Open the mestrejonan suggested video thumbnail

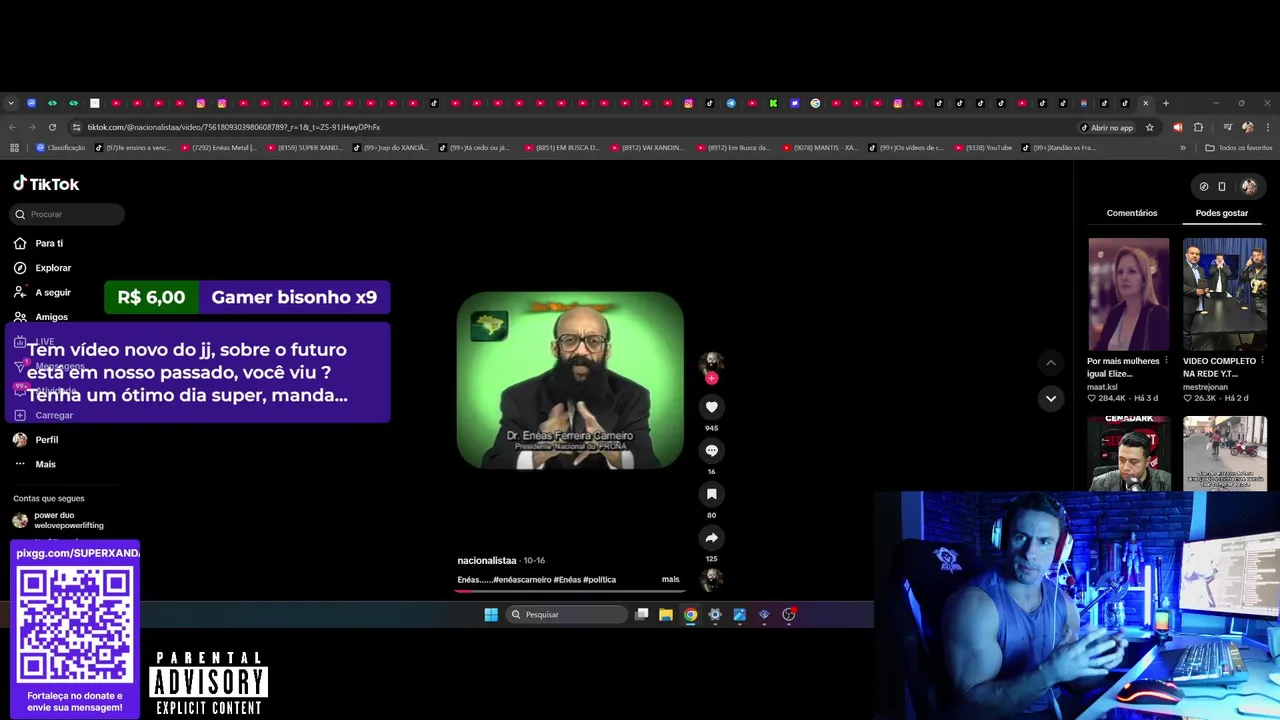(1224, 294)
